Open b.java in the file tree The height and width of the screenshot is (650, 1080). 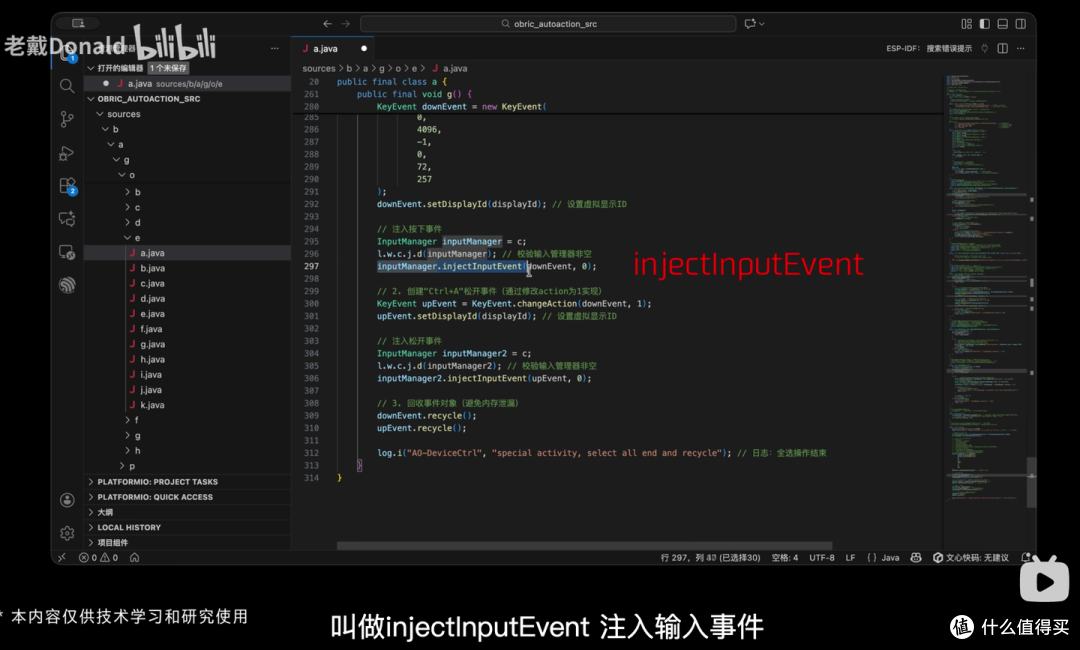pos(152,269)
